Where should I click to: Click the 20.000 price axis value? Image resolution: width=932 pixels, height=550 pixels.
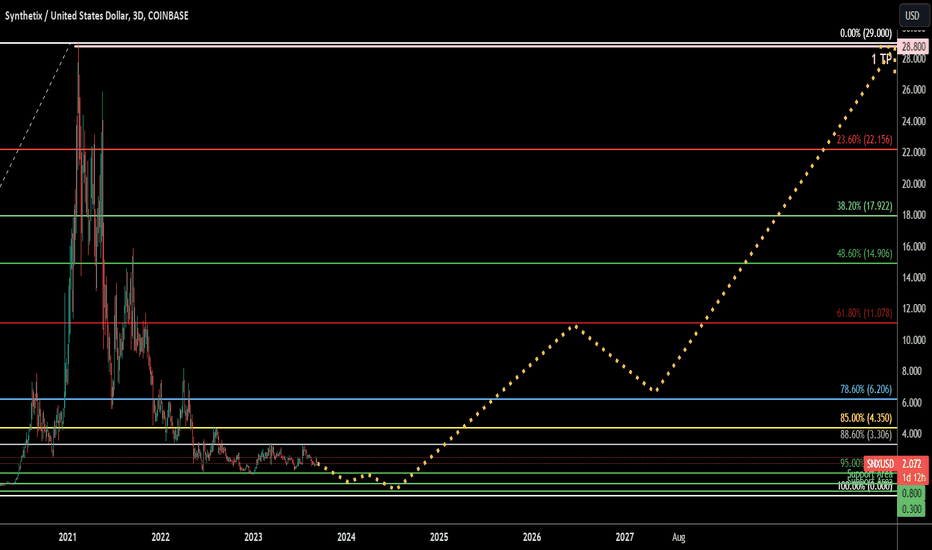coord(914,184)
